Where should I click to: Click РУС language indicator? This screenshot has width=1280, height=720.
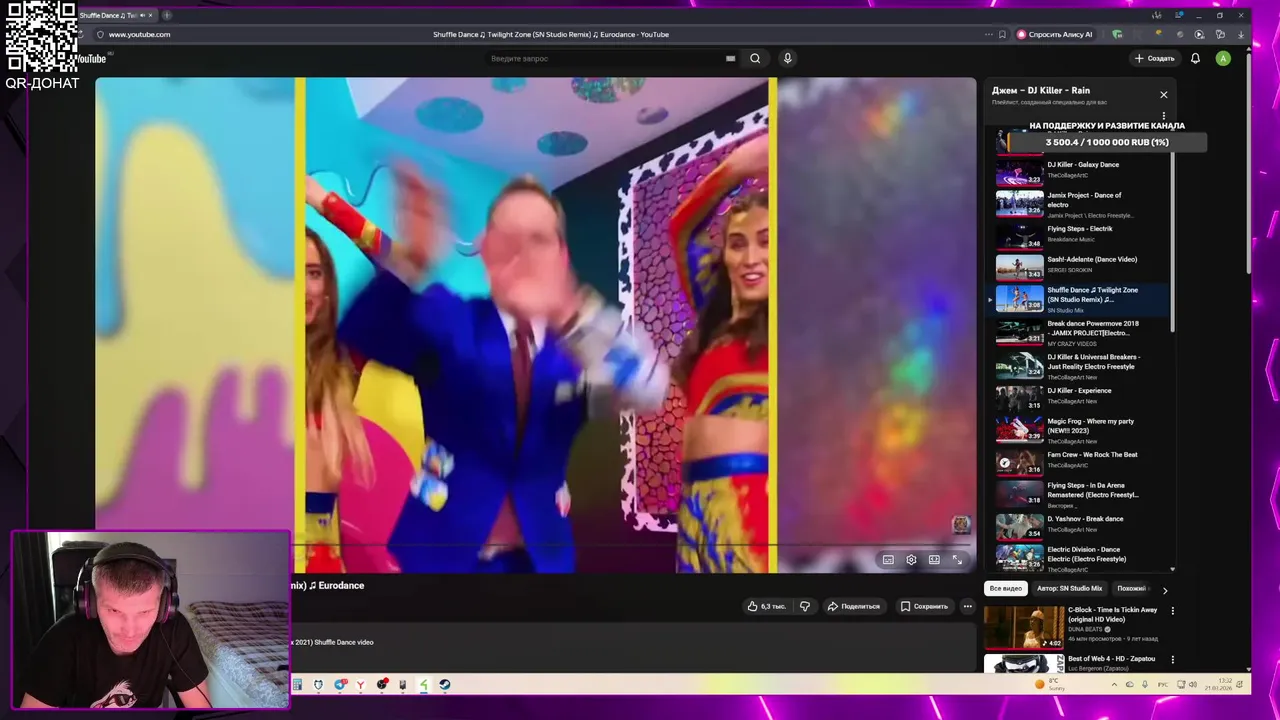(x=1163, y=685)
